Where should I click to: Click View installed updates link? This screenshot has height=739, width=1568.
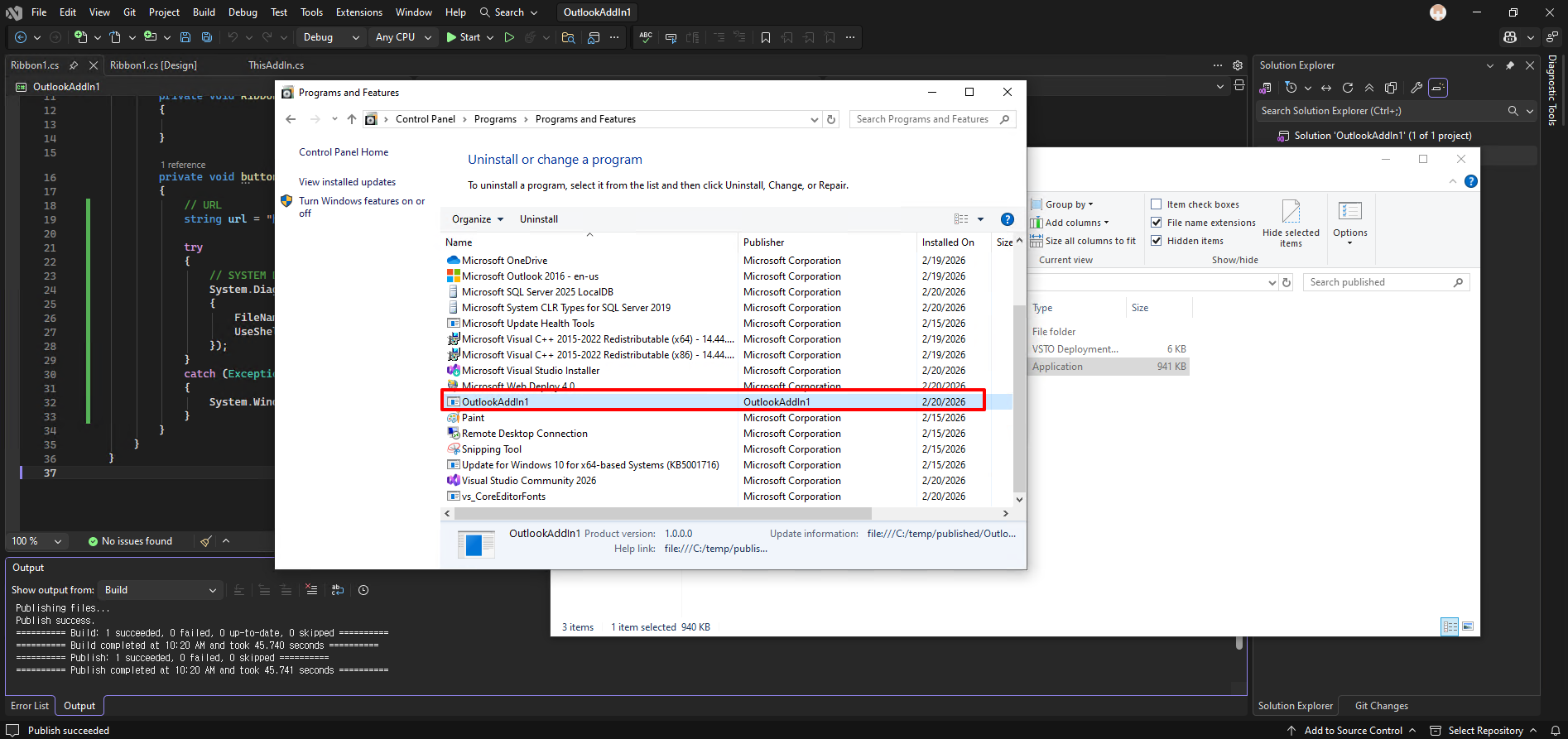pos(347,182)
